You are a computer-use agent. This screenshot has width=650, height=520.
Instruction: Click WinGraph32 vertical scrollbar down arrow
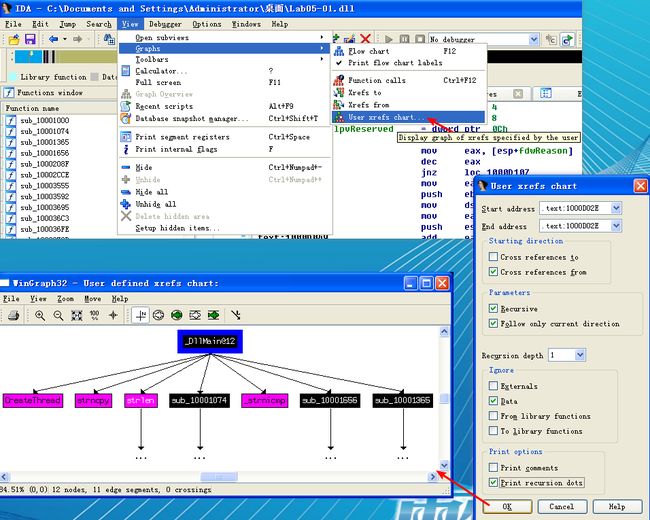[x=444, y=465]
